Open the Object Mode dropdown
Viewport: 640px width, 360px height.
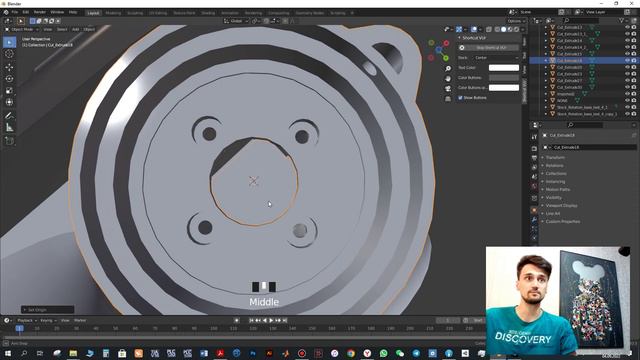coord(22,29)
